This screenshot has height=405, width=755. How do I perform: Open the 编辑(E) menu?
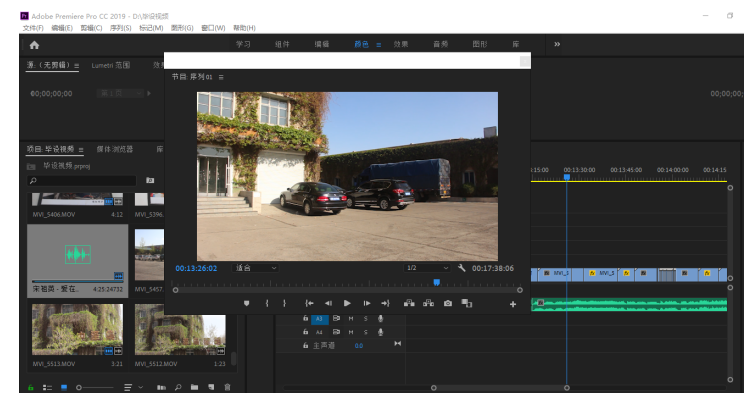(x=62, y=28)
